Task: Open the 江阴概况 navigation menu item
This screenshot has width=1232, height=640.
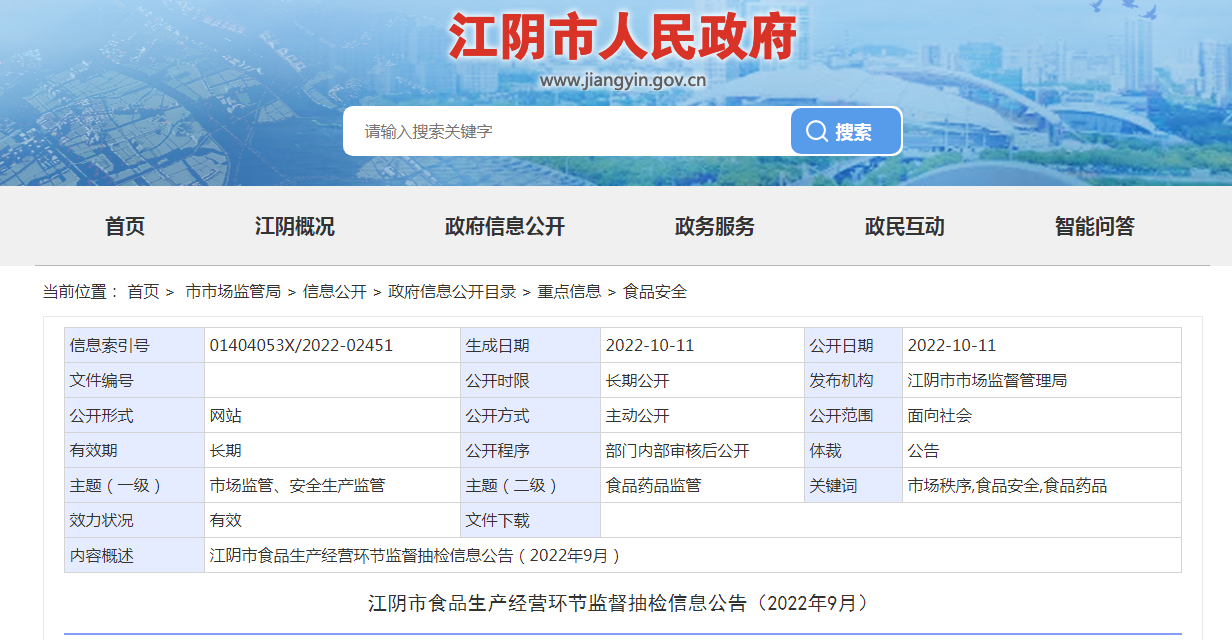Action: click(x=295, y=227)
